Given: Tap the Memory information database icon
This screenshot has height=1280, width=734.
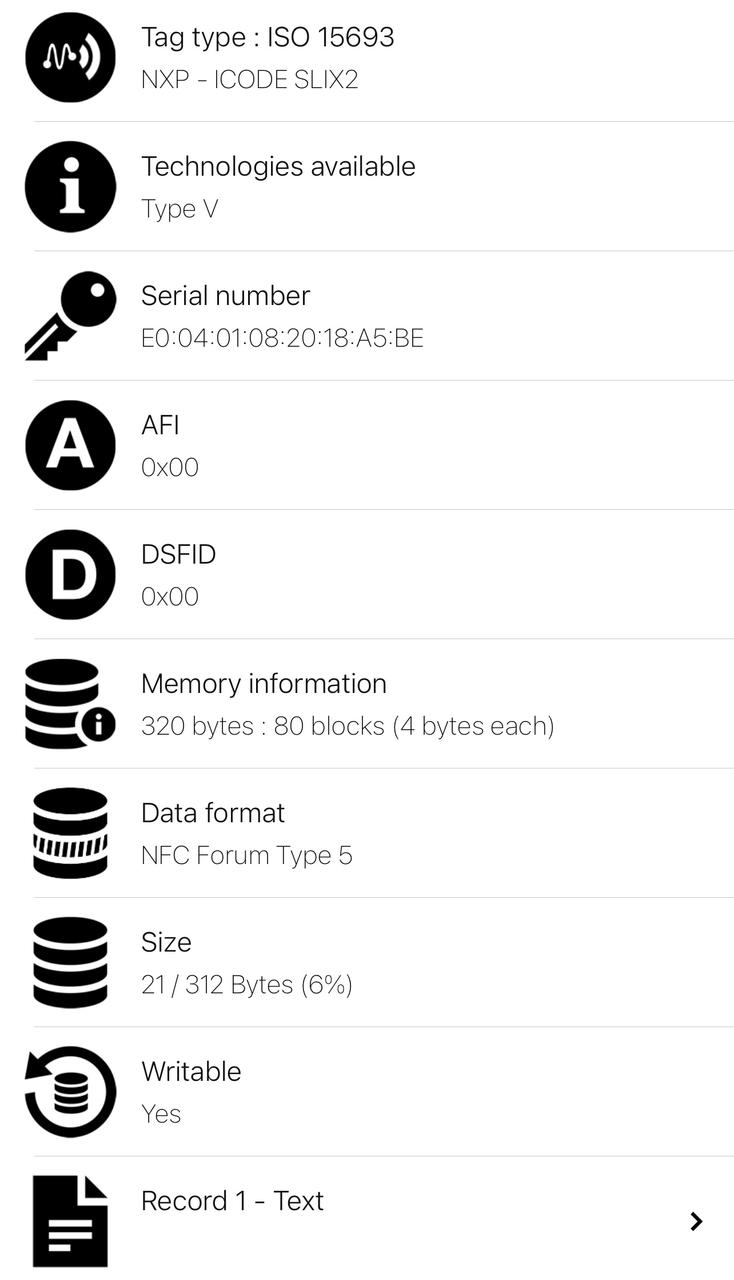Looking at the screenshot, I should 69,704.
